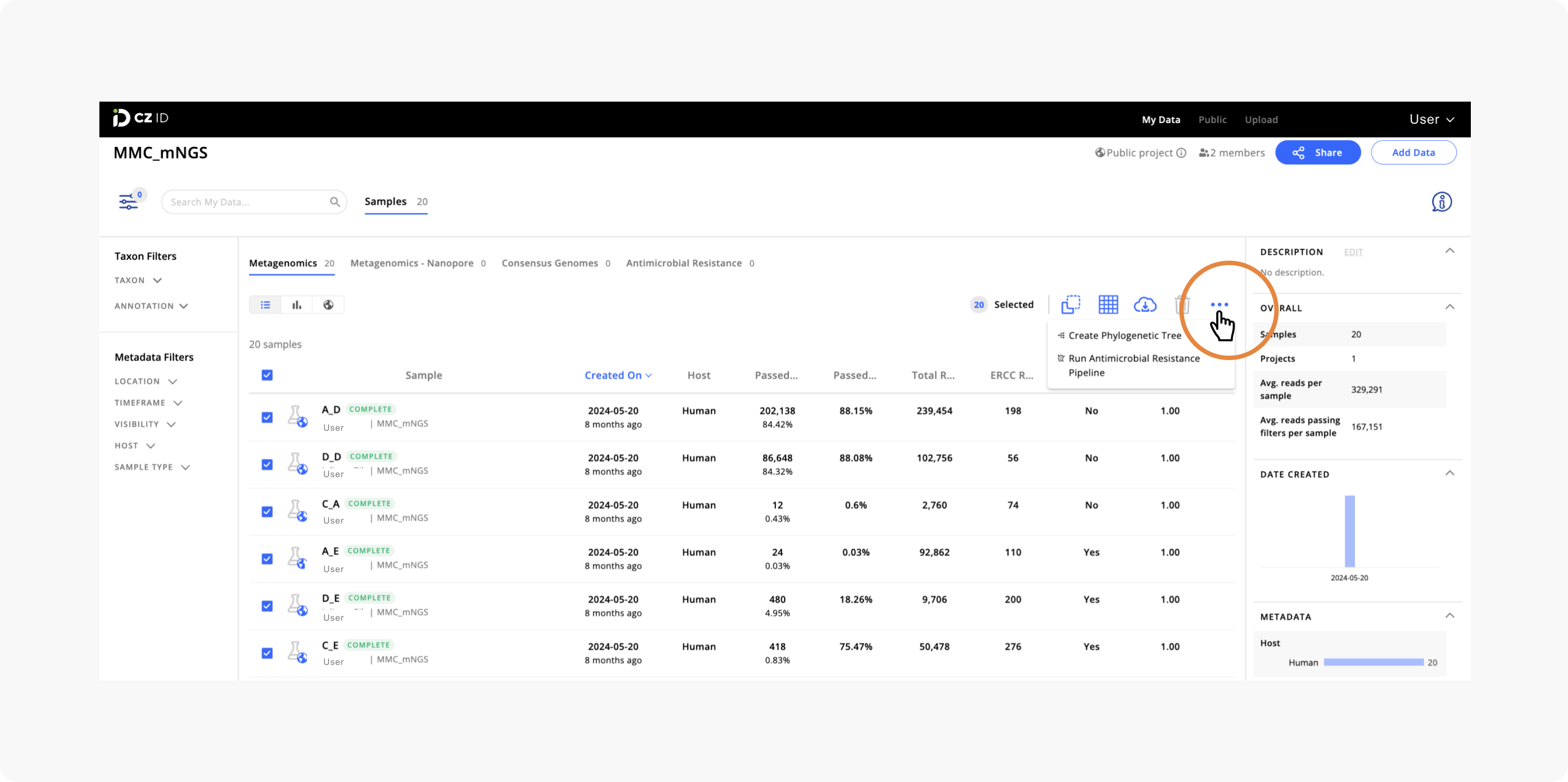Uncheck sample A_D checkbox

(267, 417)
